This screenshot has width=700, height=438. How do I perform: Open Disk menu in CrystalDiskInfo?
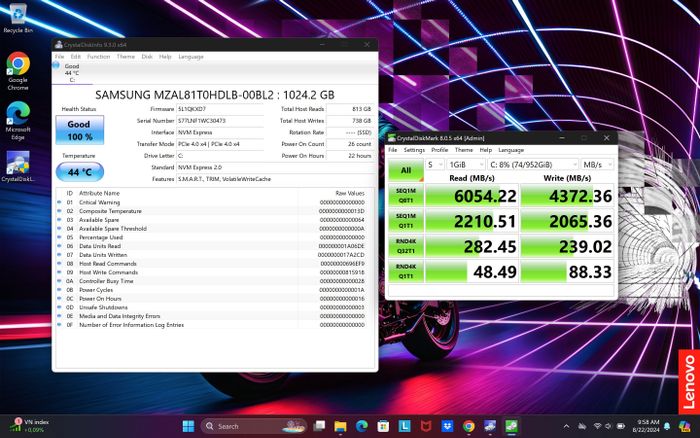coord(147,57)
